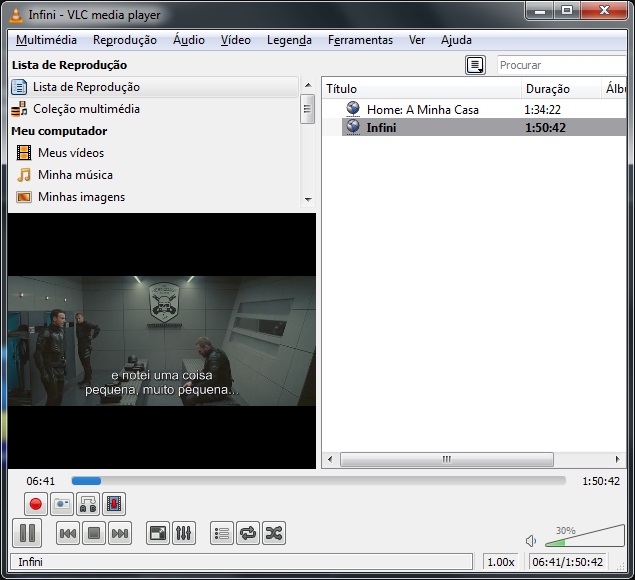Open the Multimédia menu
The width and height of the screenshot is (635, 580).
[46, 40]
